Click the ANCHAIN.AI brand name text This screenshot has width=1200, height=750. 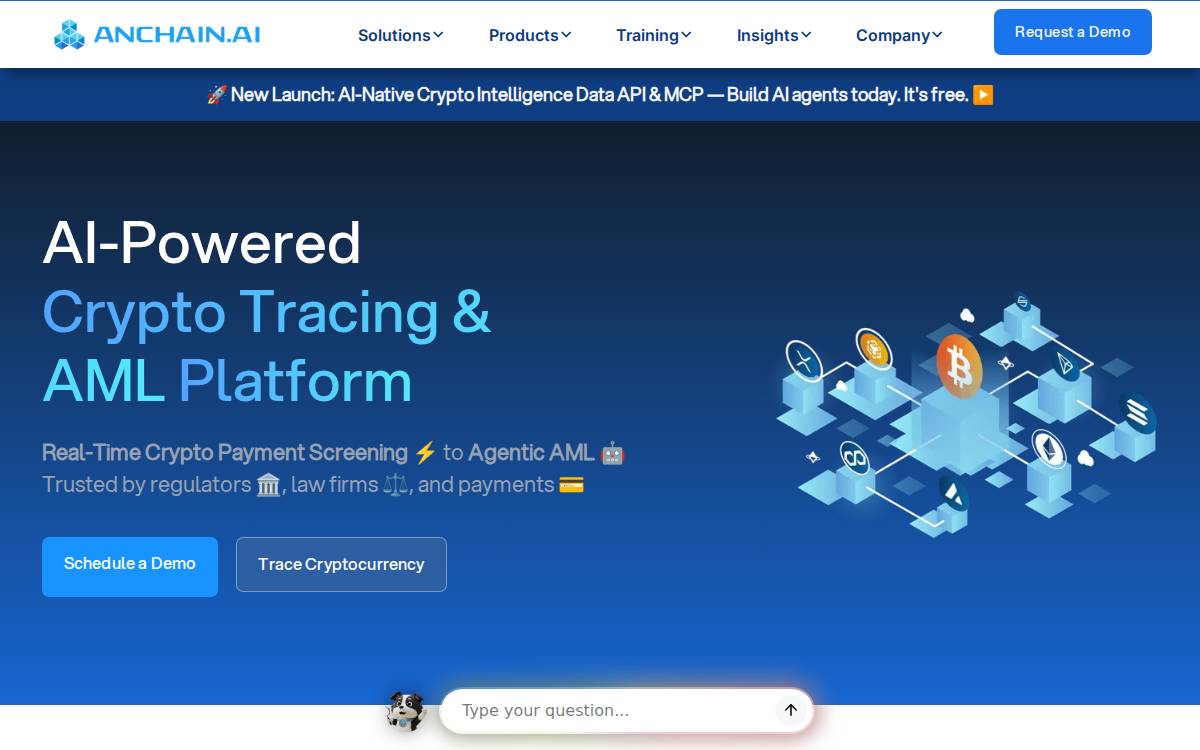point(177,34)
